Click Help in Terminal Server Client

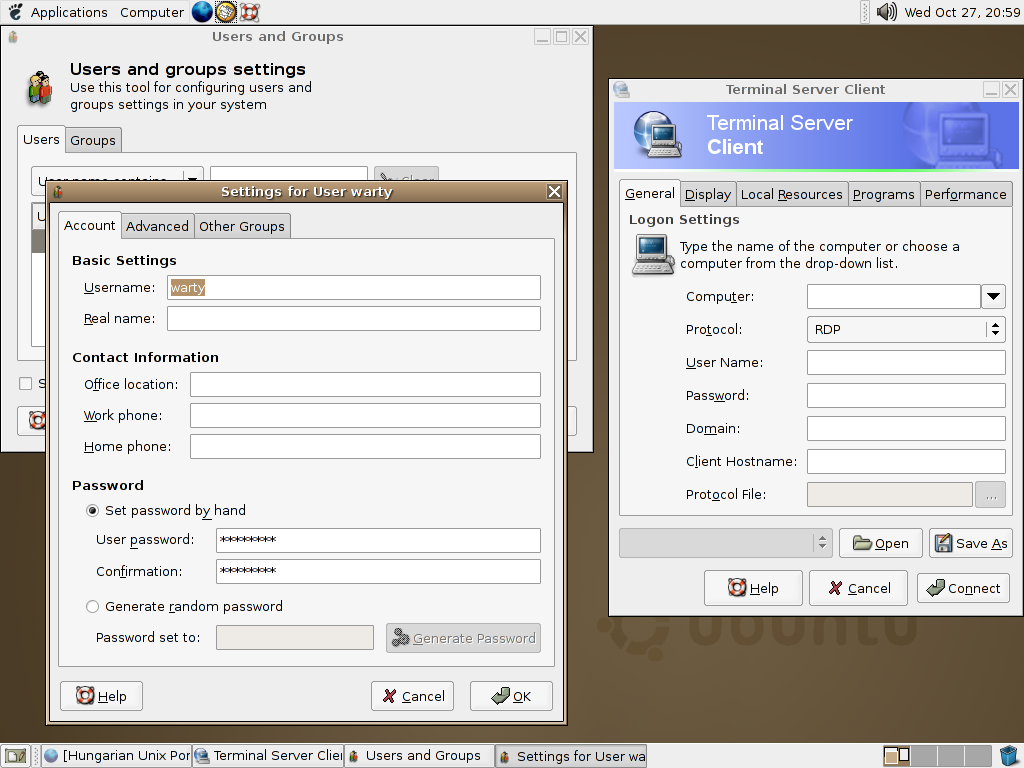pos(753,588)
